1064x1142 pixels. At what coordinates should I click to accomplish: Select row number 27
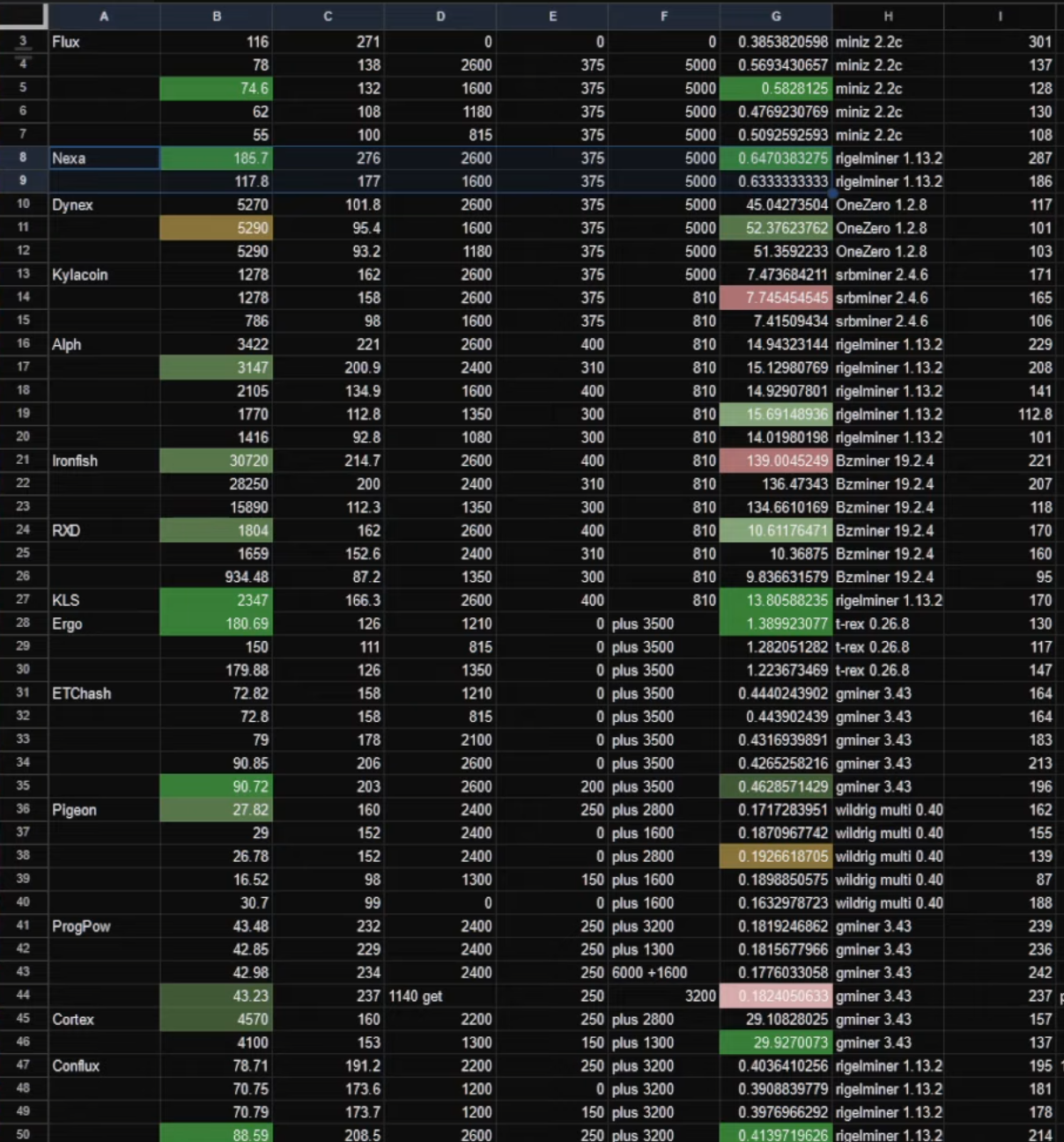24,600
